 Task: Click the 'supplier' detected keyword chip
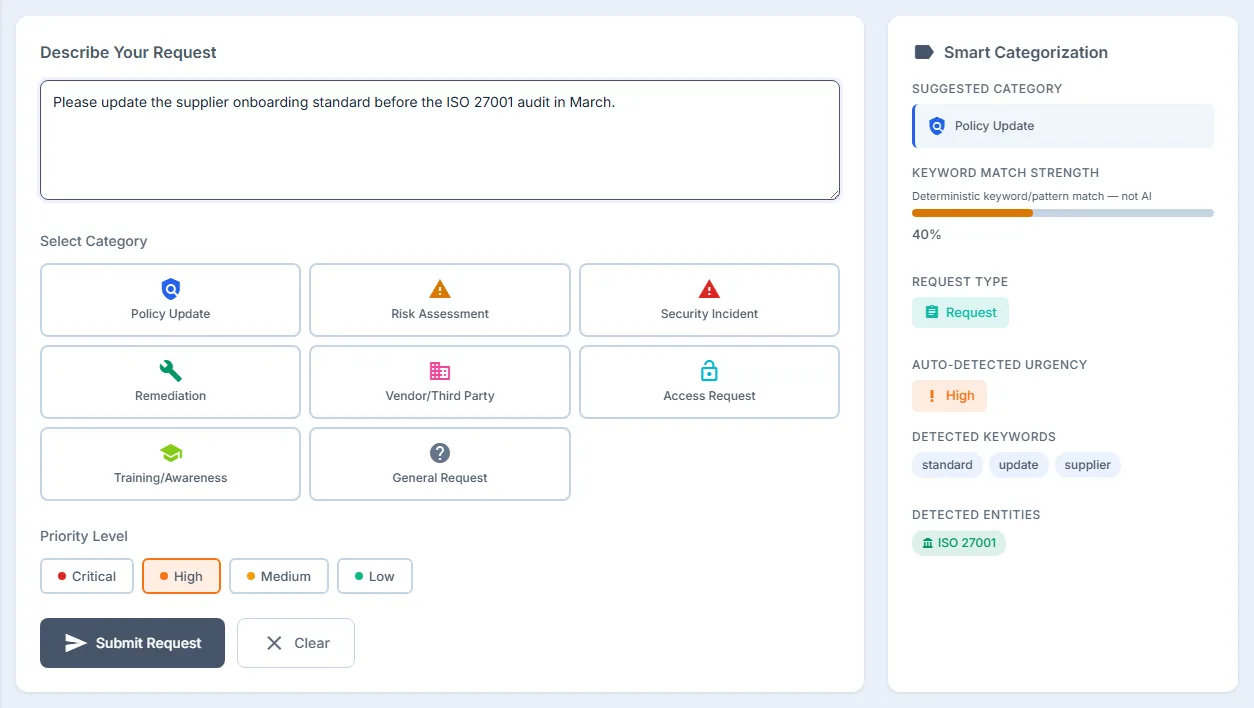pos(1088,465)
